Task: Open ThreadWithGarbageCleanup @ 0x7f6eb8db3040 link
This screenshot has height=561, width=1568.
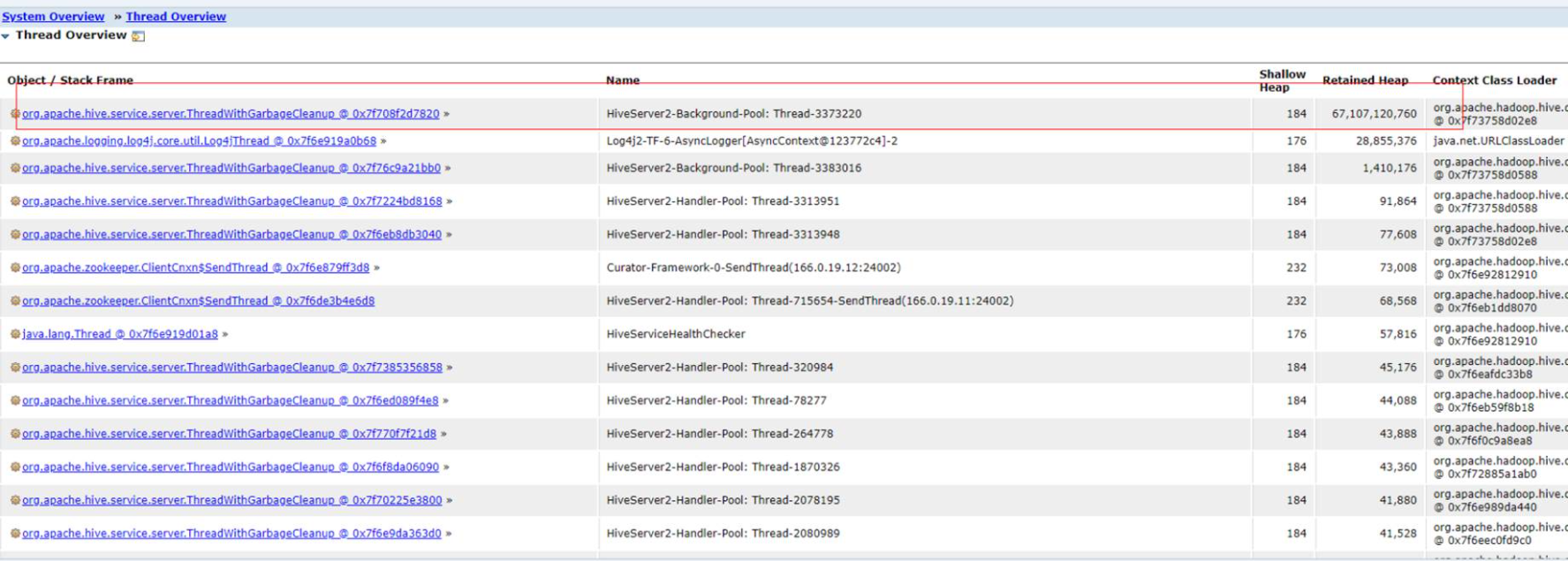Action: pyautogui.click(x=231, y=234)
